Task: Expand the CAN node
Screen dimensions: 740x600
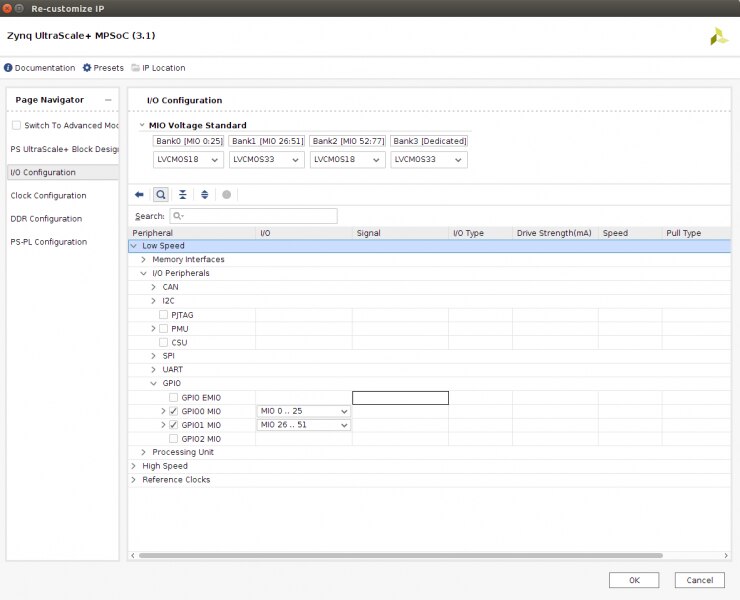Action: click(x=153, y=287)
